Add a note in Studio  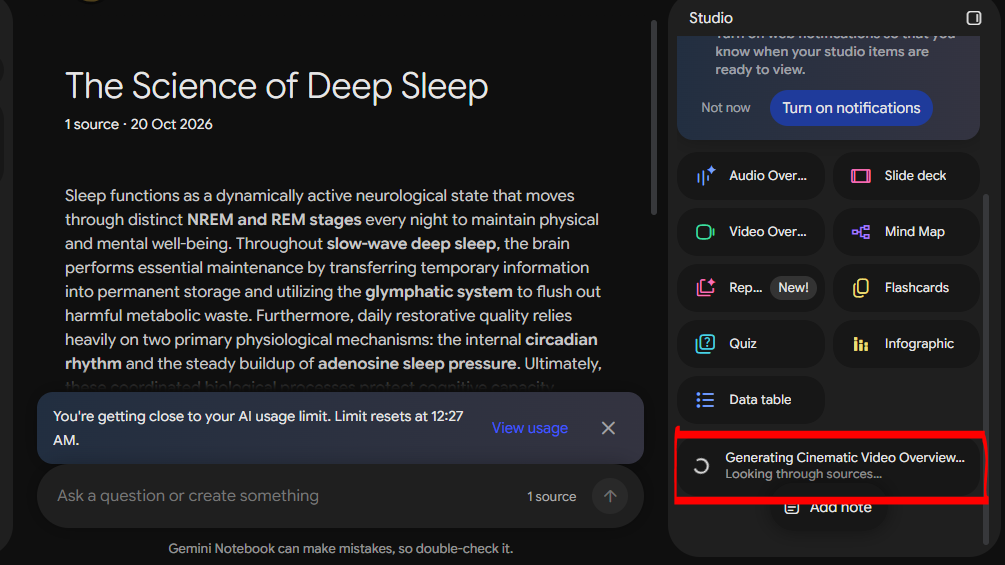coord(828,507)
